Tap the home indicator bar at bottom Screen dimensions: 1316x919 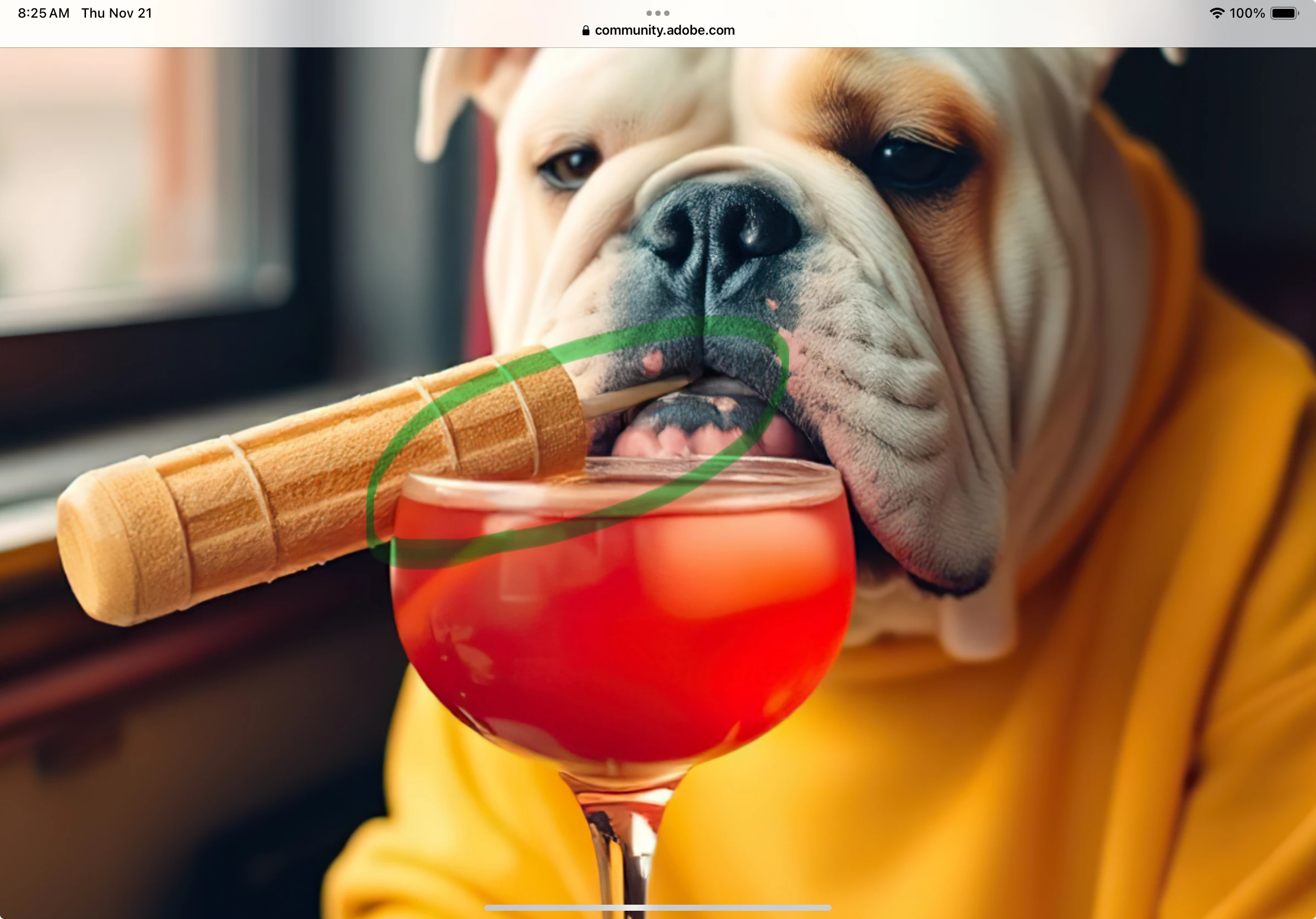click(657, 907)
